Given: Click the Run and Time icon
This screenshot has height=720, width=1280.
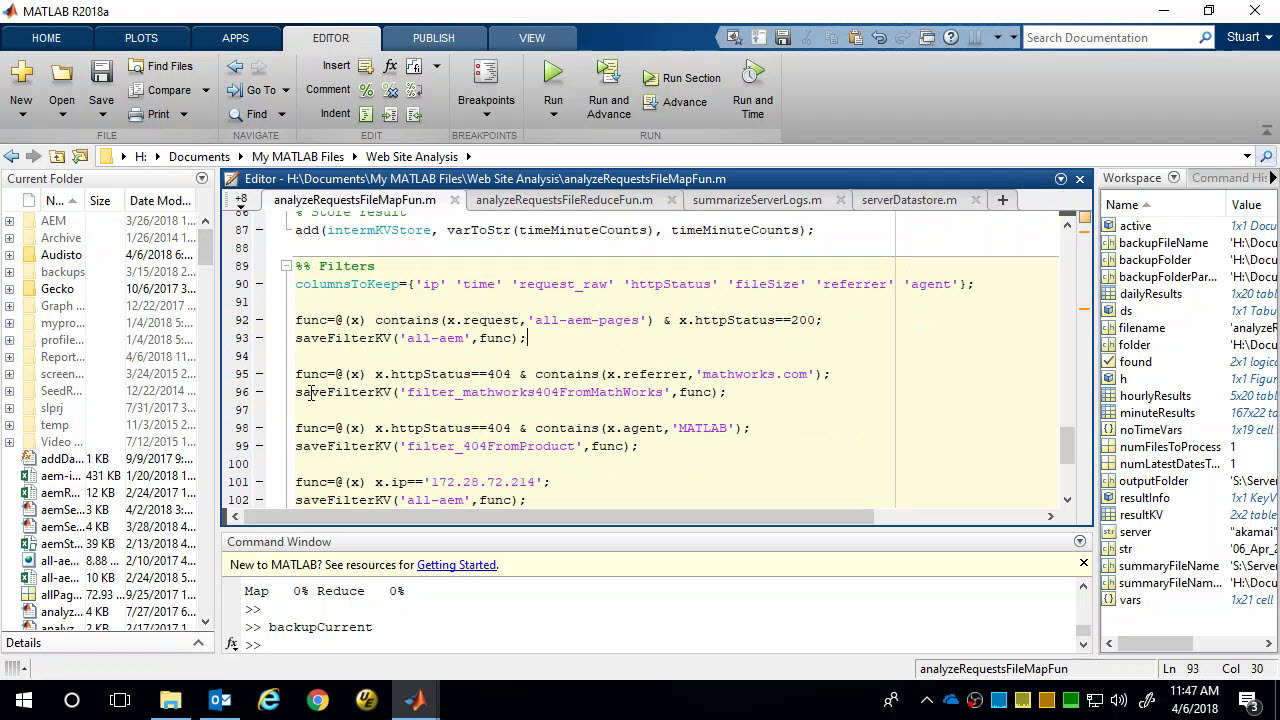Looking at the screenshot, I should pyautogui.click(x=753, y=73).
